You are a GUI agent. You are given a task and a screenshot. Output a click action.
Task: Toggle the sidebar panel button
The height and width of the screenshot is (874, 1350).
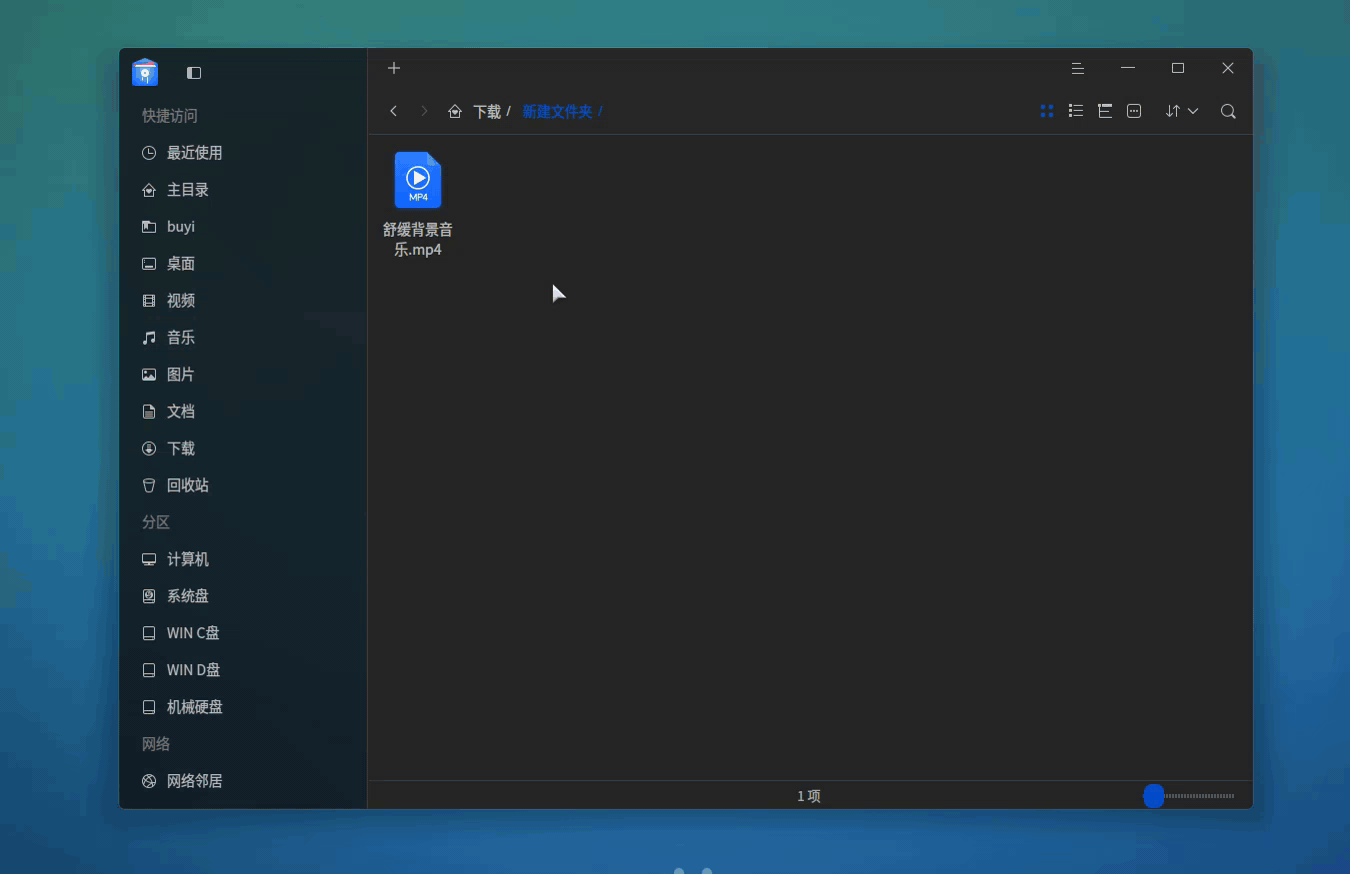pyautogui.click(x=194, y=73)
